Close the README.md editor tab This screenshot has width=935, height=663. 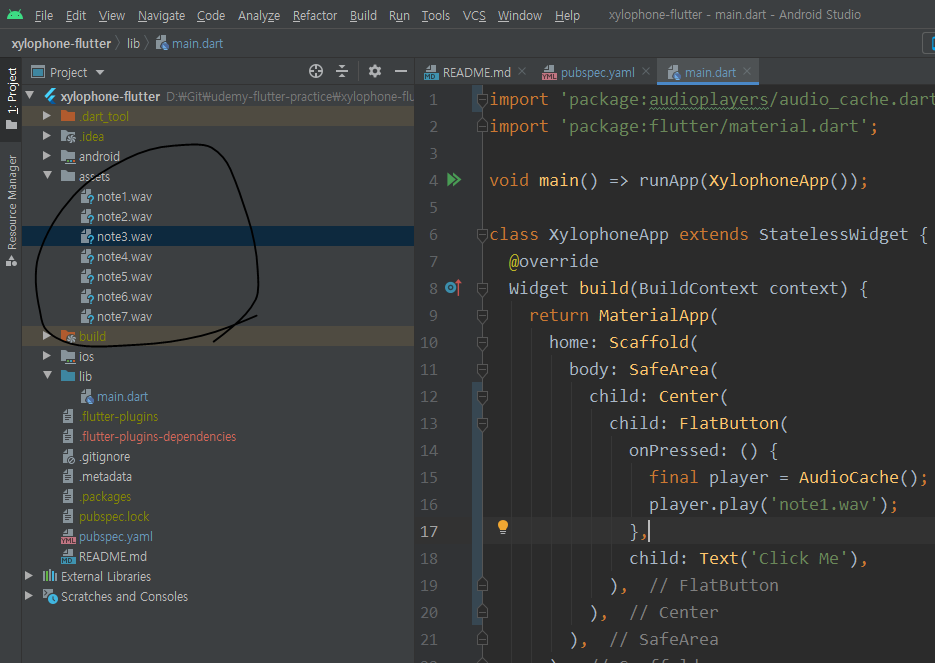522,72
